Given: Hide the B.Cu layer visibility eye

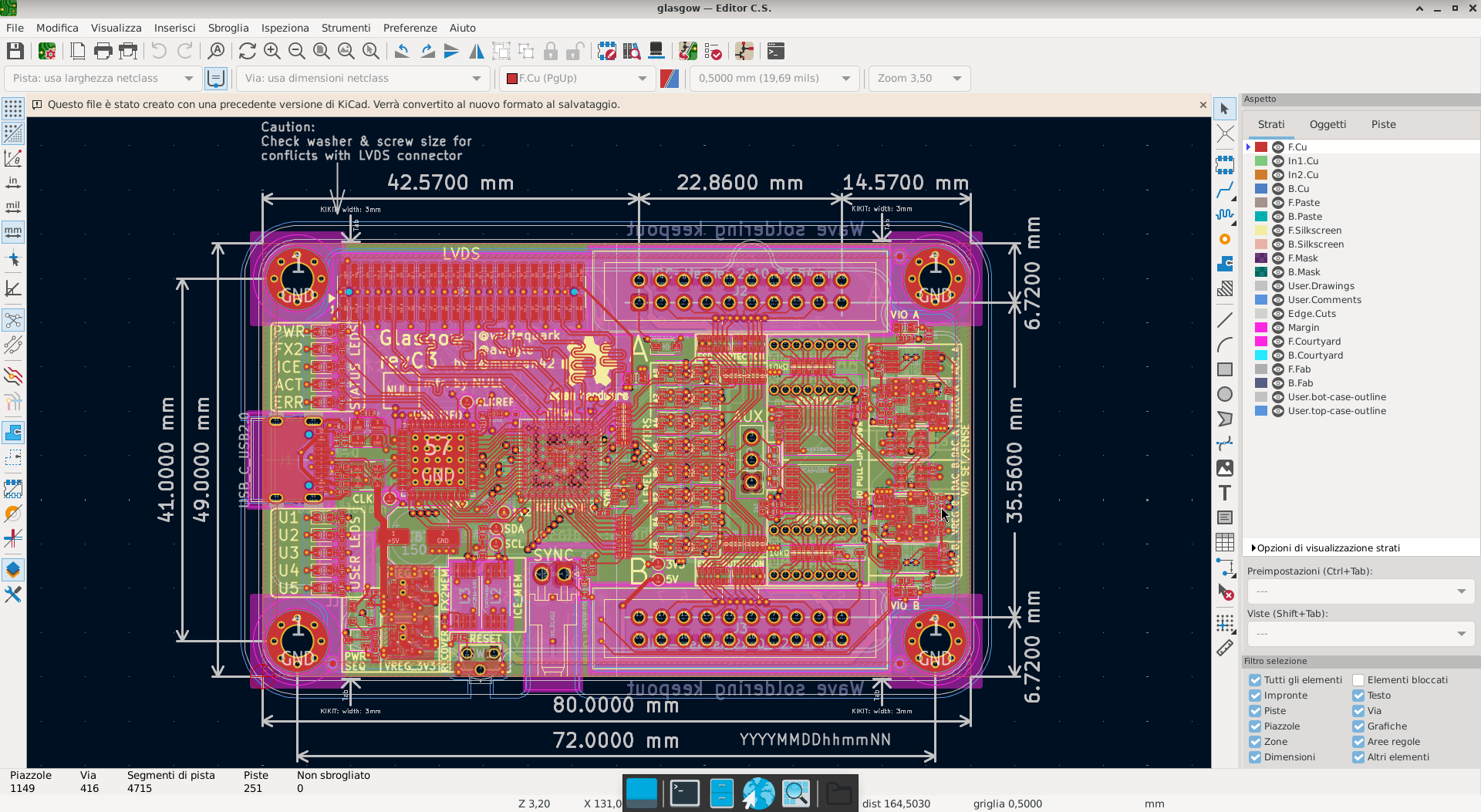Looking at the screenshot, I should tap(1278, 189).
